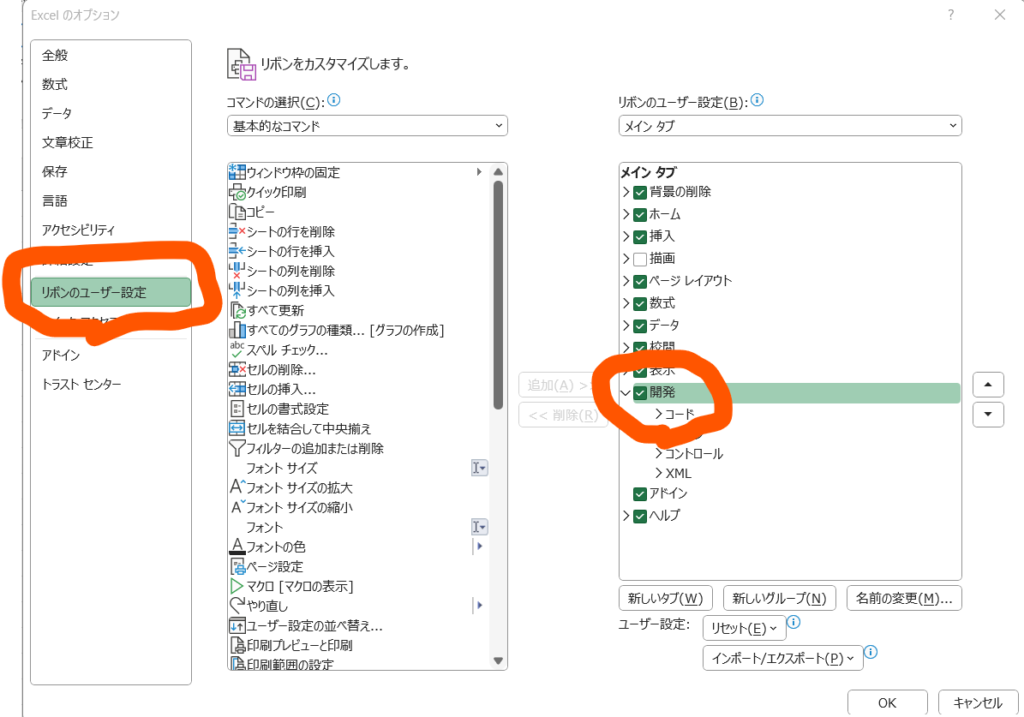Viewport: 1024px width, 717px height.
Task: Select the Quick Print (クイック印刷) icon
Action: coord(237,192)
